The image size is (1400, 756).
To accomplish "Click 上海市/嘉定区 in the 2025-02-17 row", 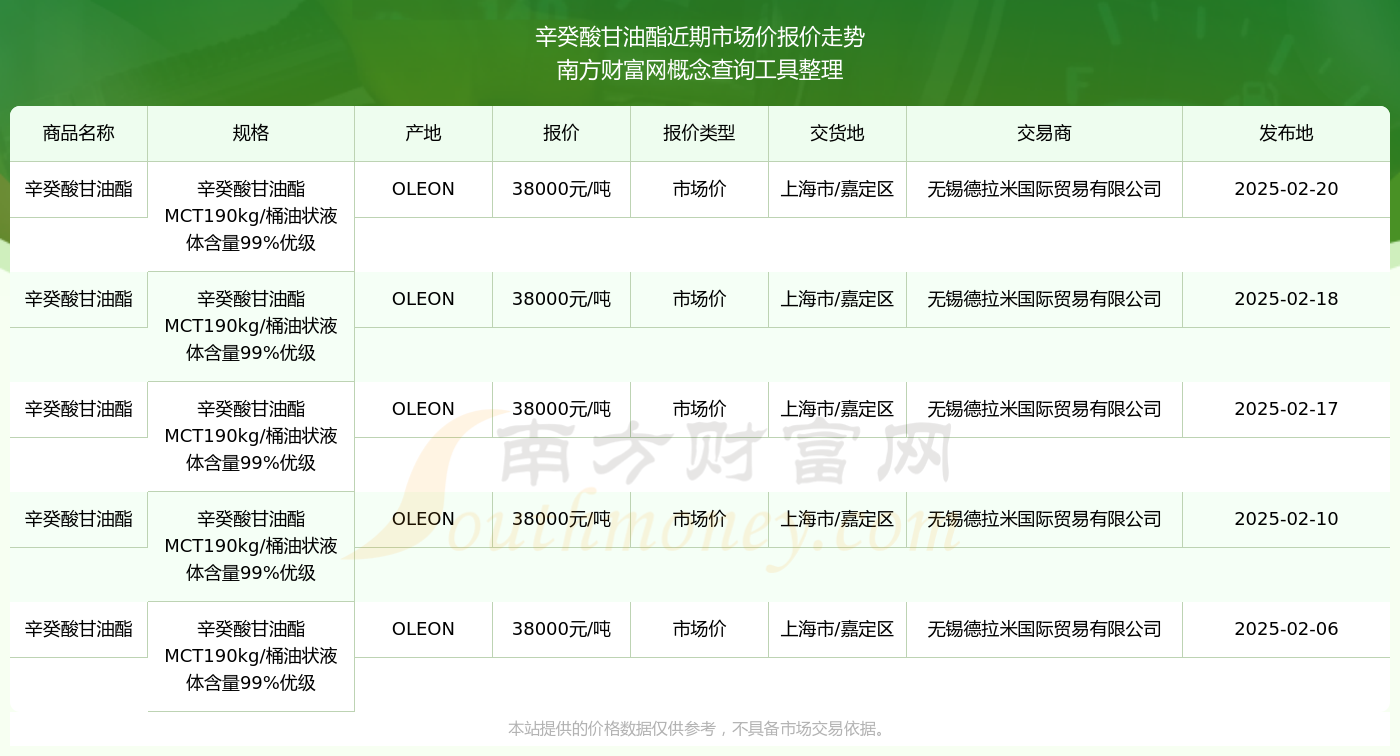I will point(837,409).
